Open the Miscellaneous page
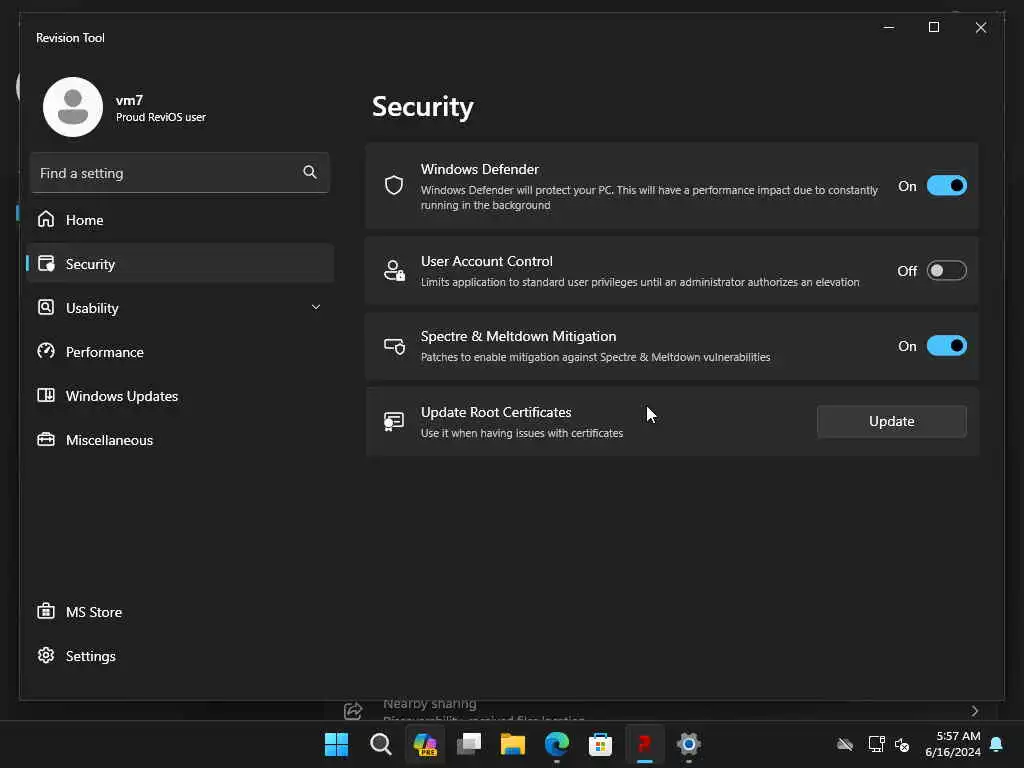 [180, 440]
